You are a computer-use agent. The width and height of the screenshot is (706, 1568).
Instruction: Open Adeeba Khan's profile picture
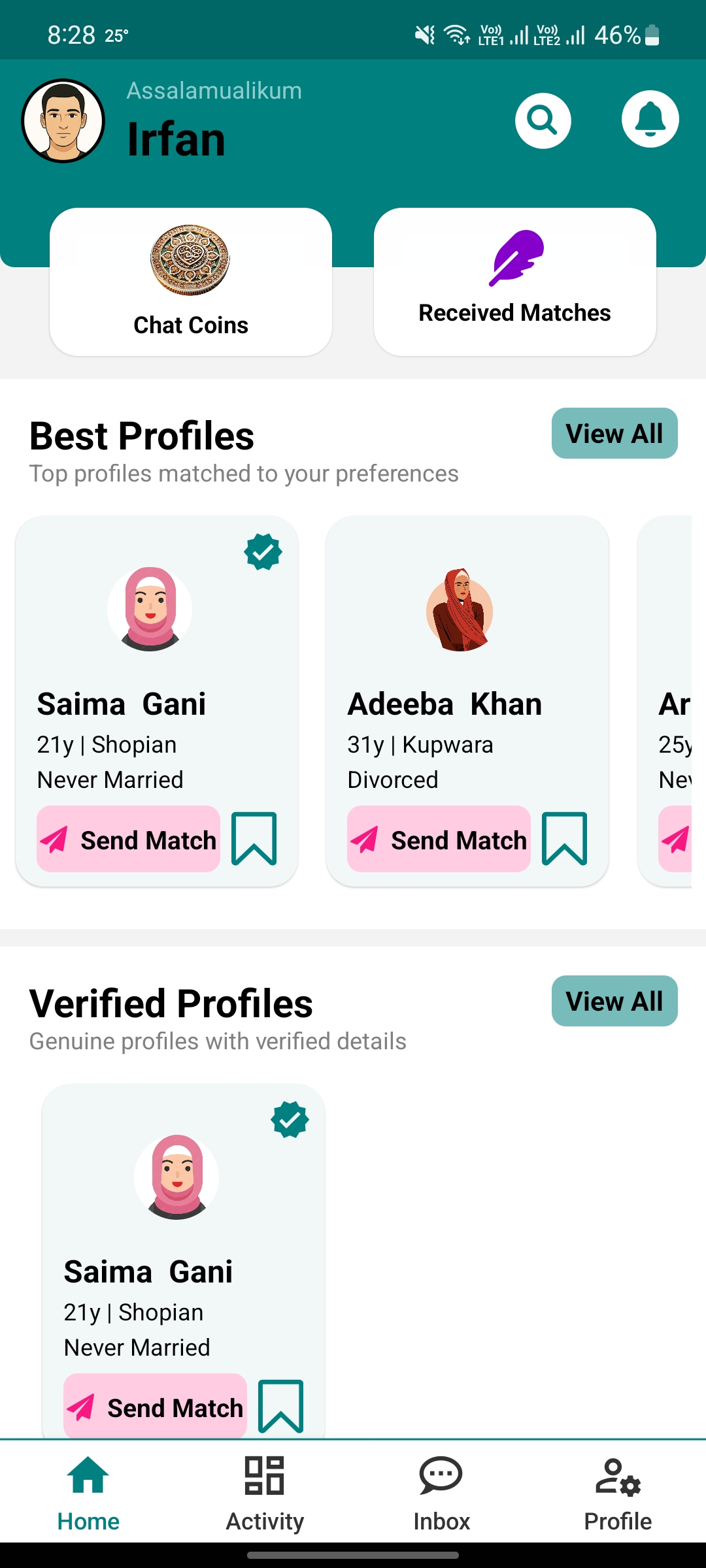tap(460, 610)
